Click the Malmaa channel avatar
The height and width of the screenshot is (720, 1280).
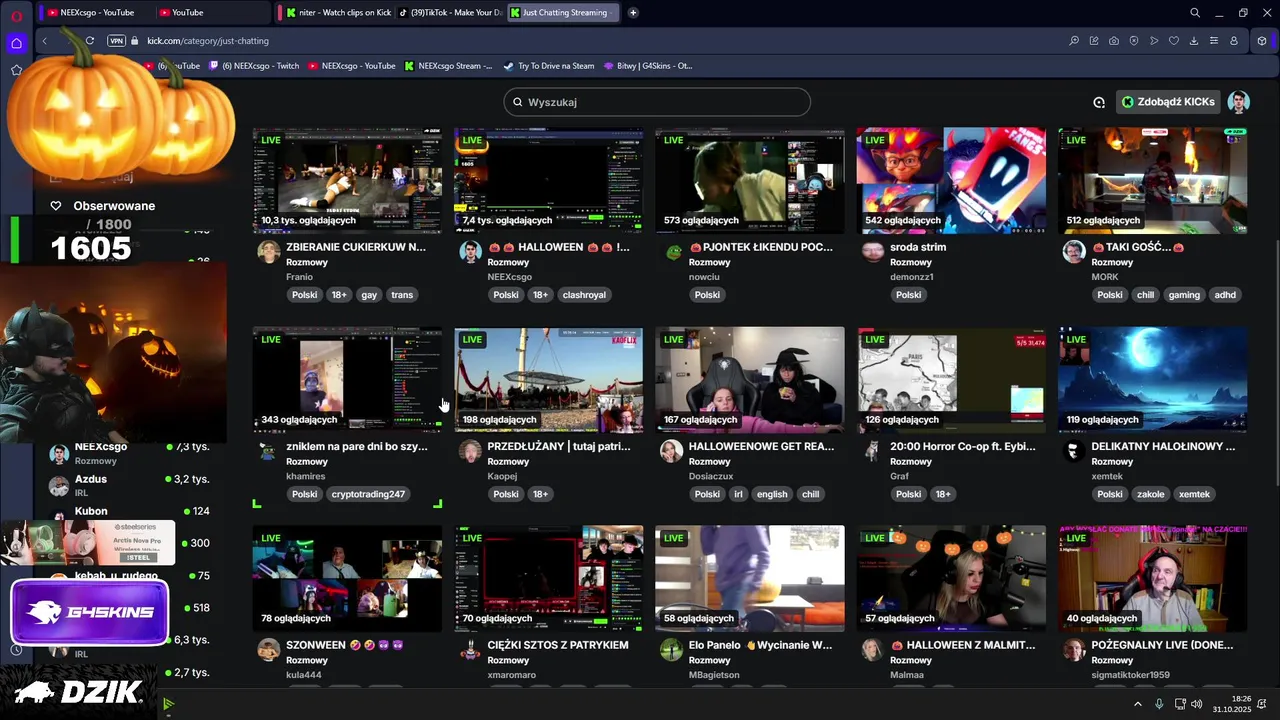tap(873, 650)
